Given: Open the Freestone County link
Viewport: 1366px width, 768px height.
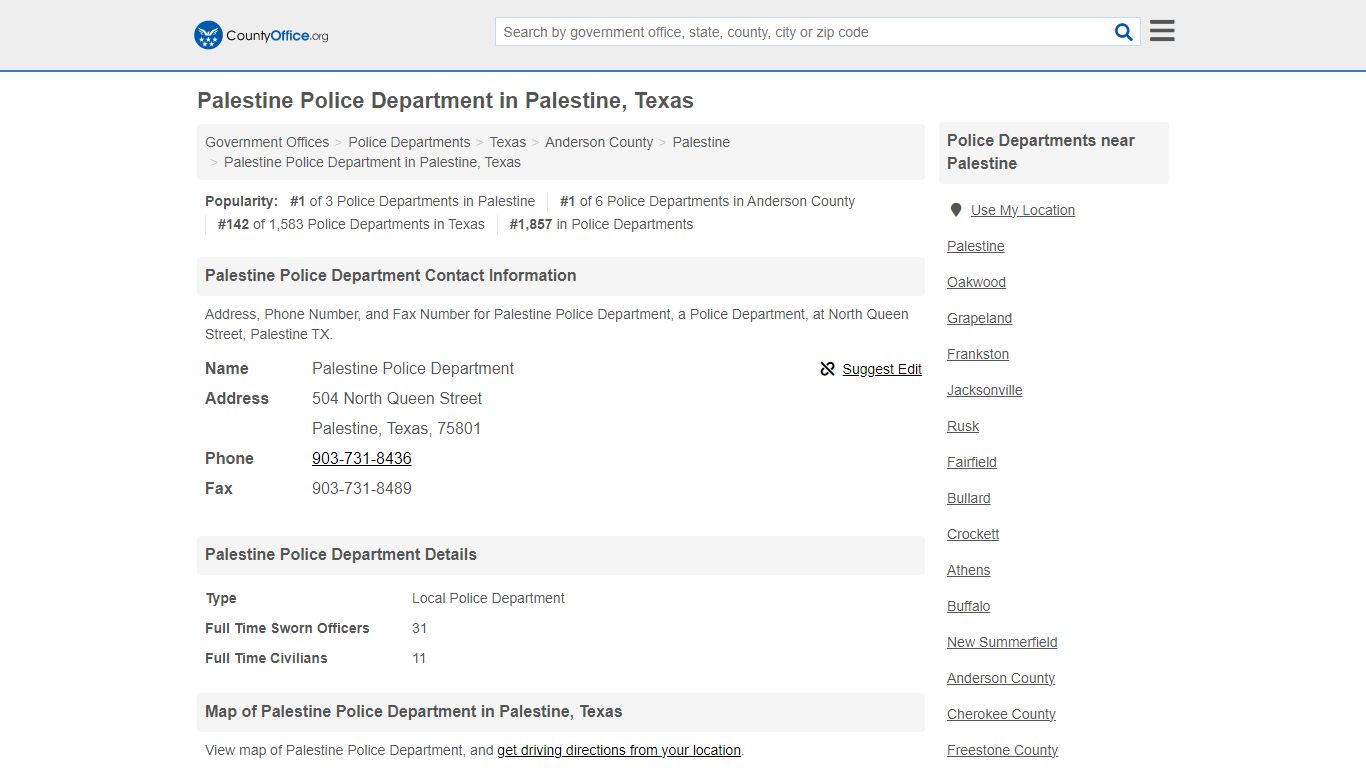Looking at the screenshot, I should 1002,750.
